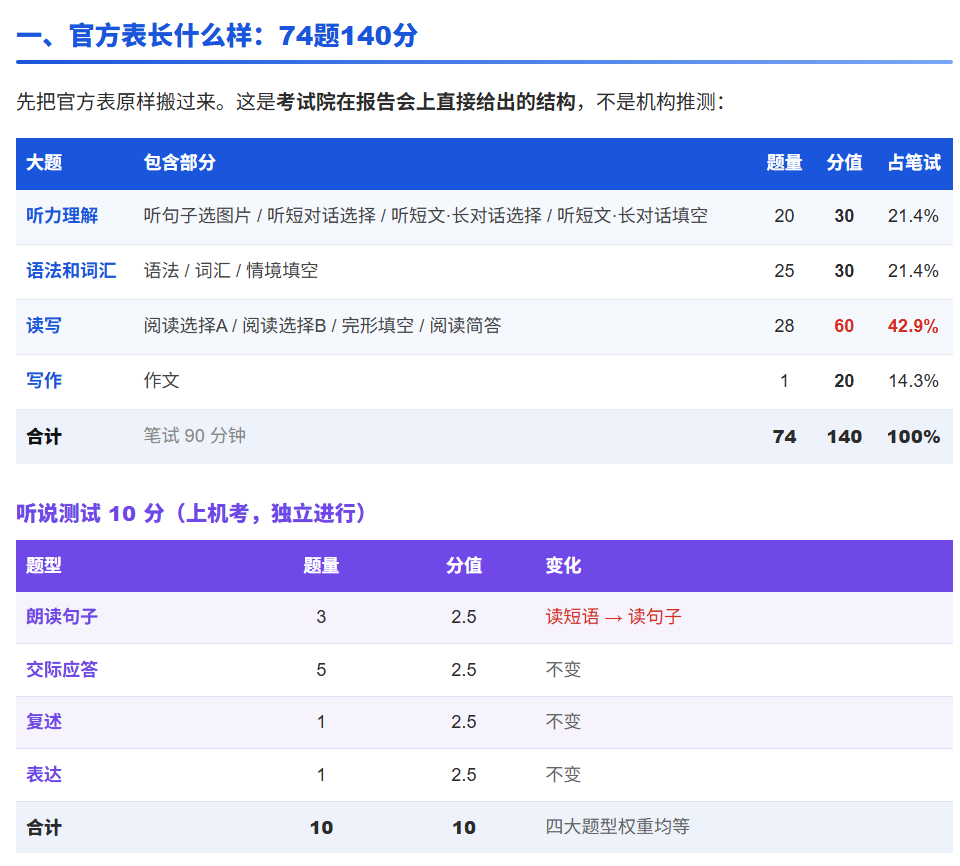
Task: Click the '变化' column header
Action: 563,565
